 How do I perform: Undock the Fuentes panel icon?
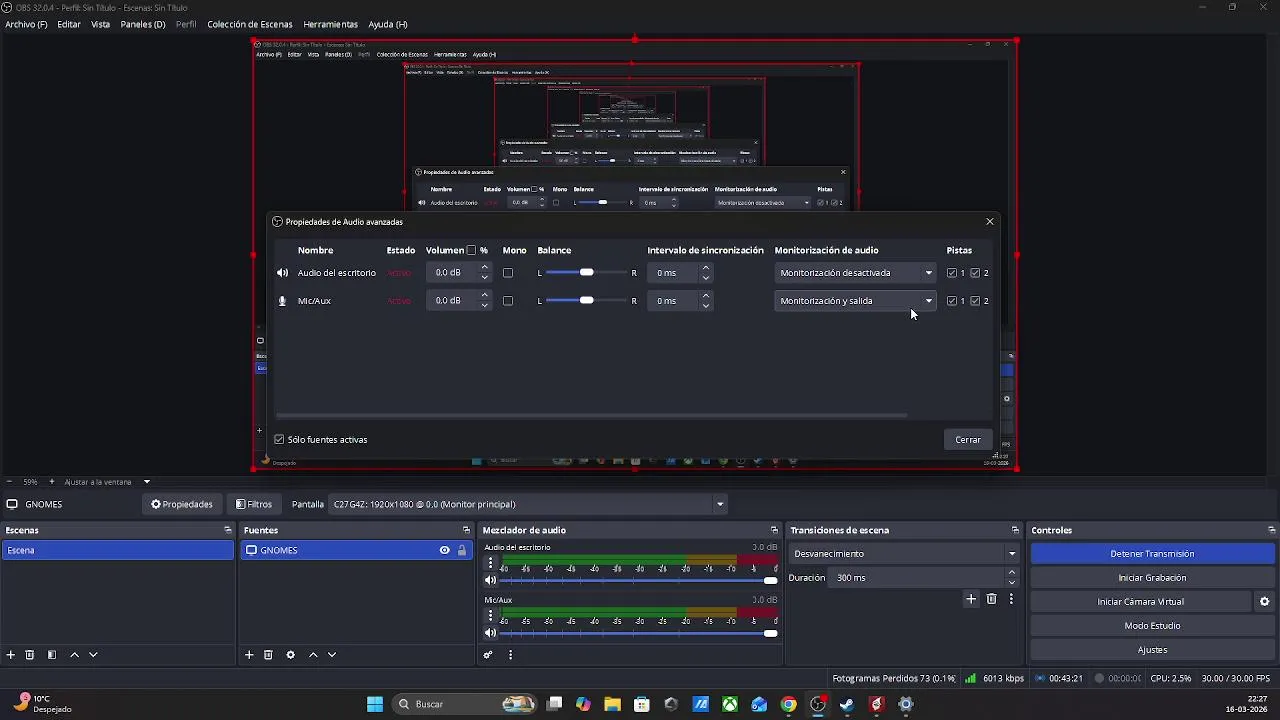pos(466,530)
